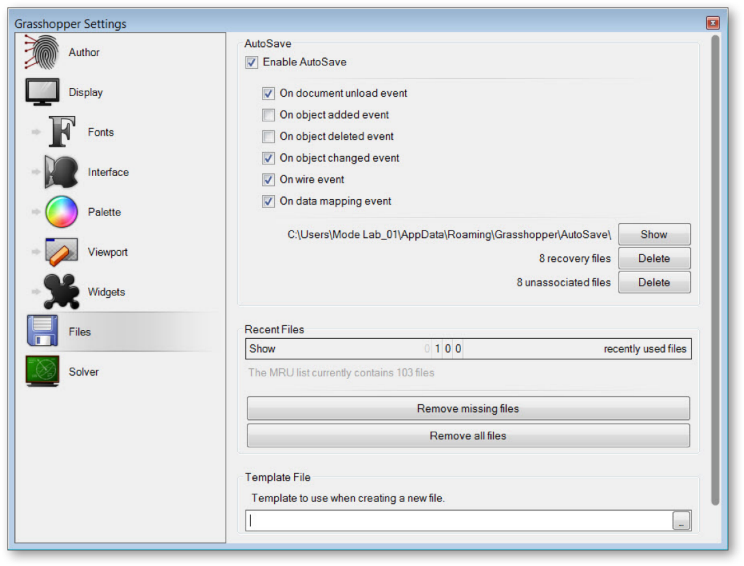Open the Interface face icon
Viewport: 744px width, 566px height.
61,172
